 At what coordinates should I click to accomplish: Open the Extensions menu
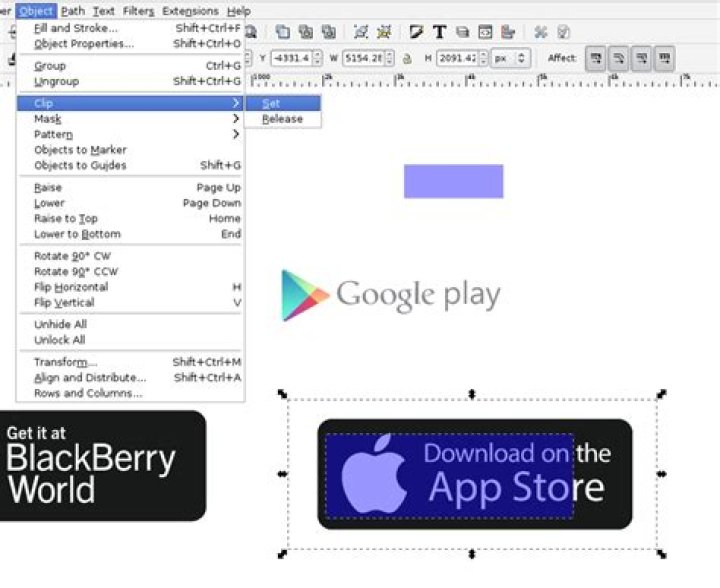[191, 11]
